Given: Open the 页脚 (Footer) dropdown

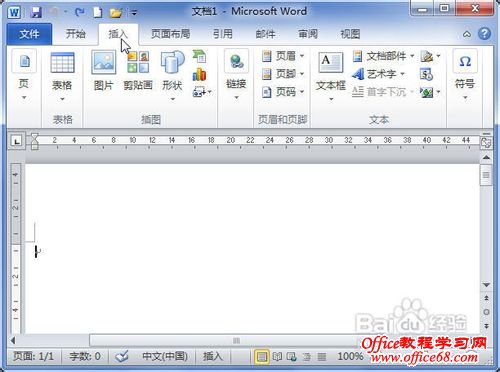Looking at the screenshot, I should [283, 74].
